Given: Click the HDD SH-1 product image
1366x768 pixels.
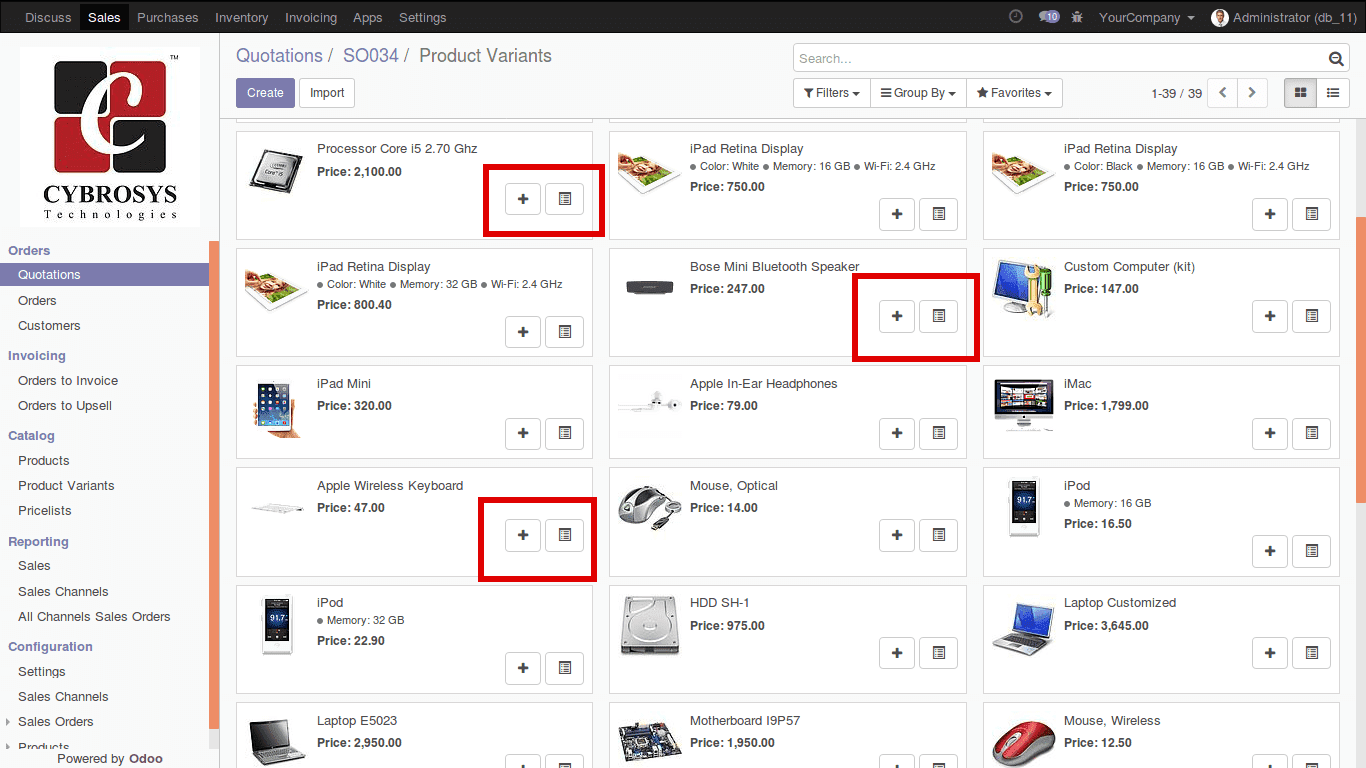Looking at the screenshot, I should point(650,626).
